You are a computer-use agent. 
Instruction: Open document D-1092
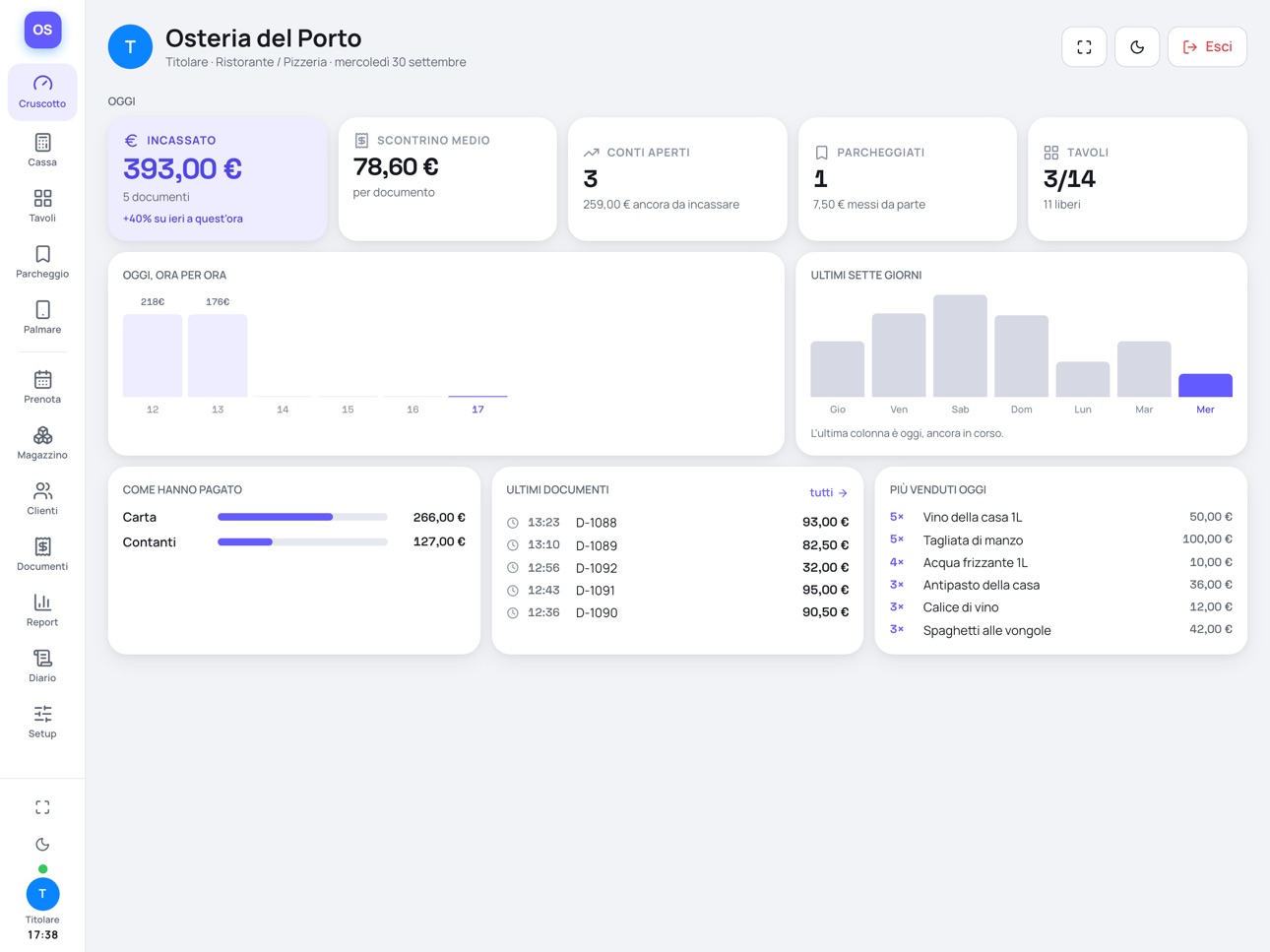(x=677, y=568)
